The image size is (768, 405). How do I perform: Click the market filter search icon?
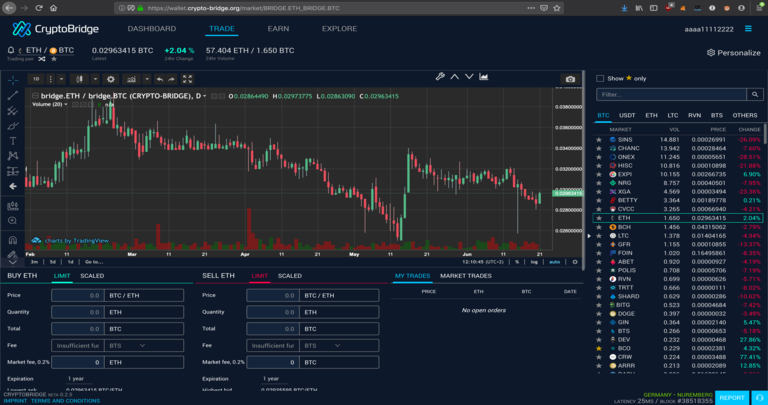pyautogui.click(x=755, y=94)
